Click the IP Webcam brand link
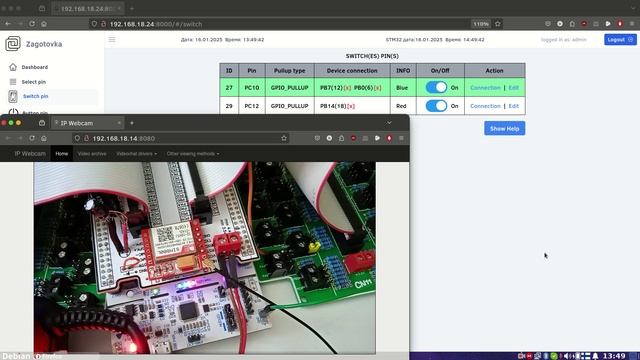The height and width of the screenshot is (360, 640). [30, 153]
